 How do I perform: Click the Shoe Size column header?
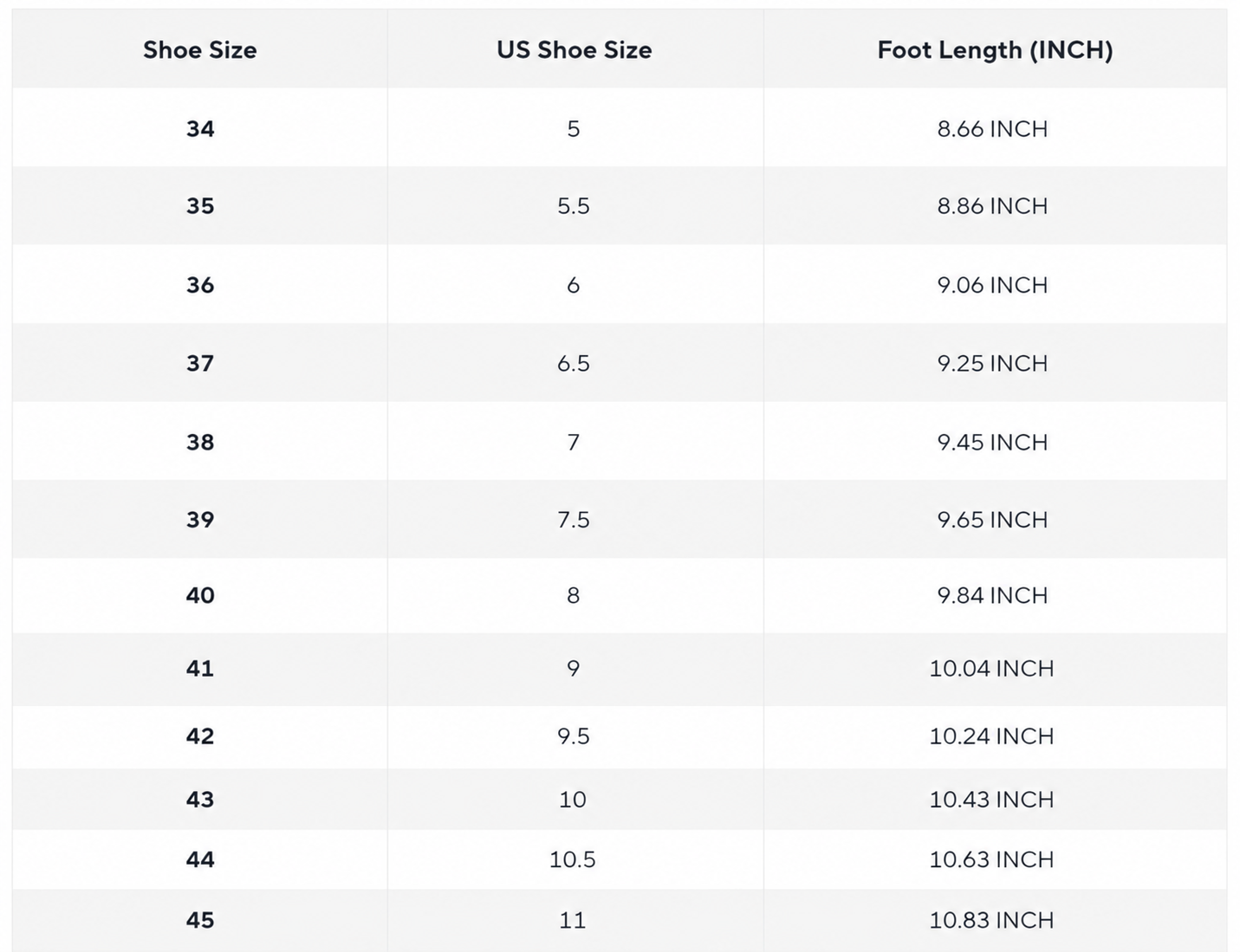coord(200,50)
